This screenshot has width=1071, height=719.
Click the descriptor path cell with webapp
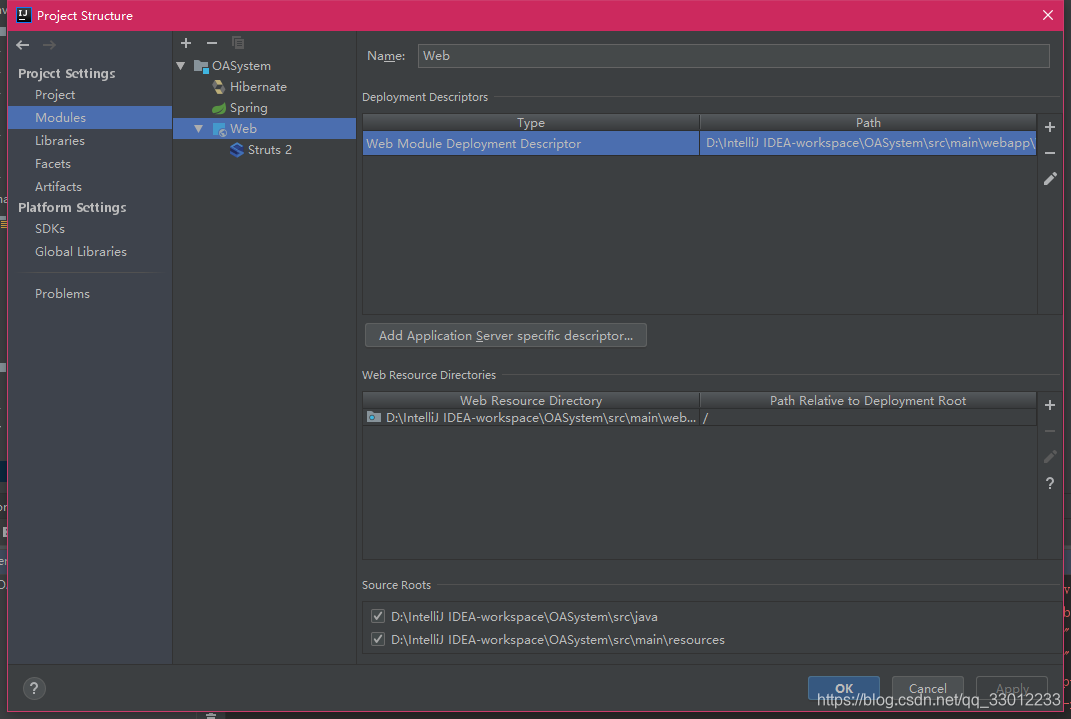pyautogui.click(x=868, y=143)
